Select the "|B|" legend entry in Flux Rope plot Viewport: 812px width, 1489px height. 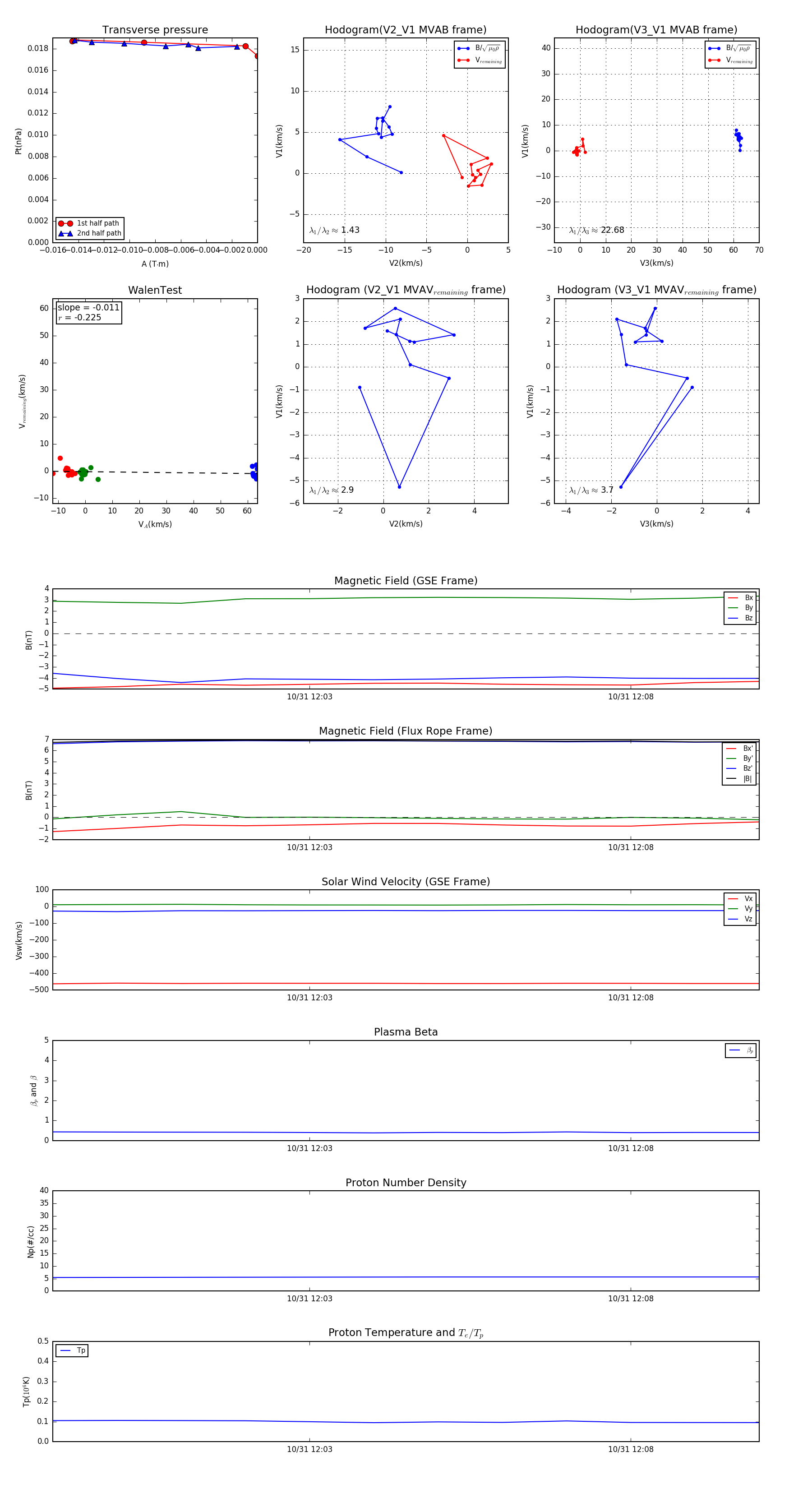tap(740, 779)
